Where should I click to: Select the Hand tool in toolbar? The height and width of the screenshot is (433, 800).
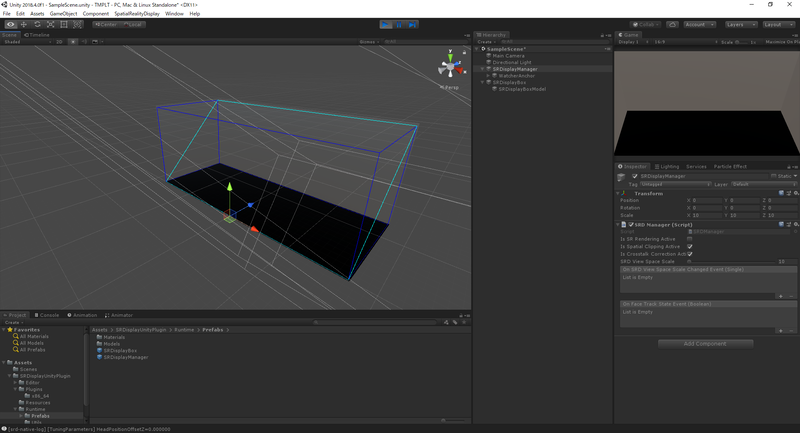(11, 24)
